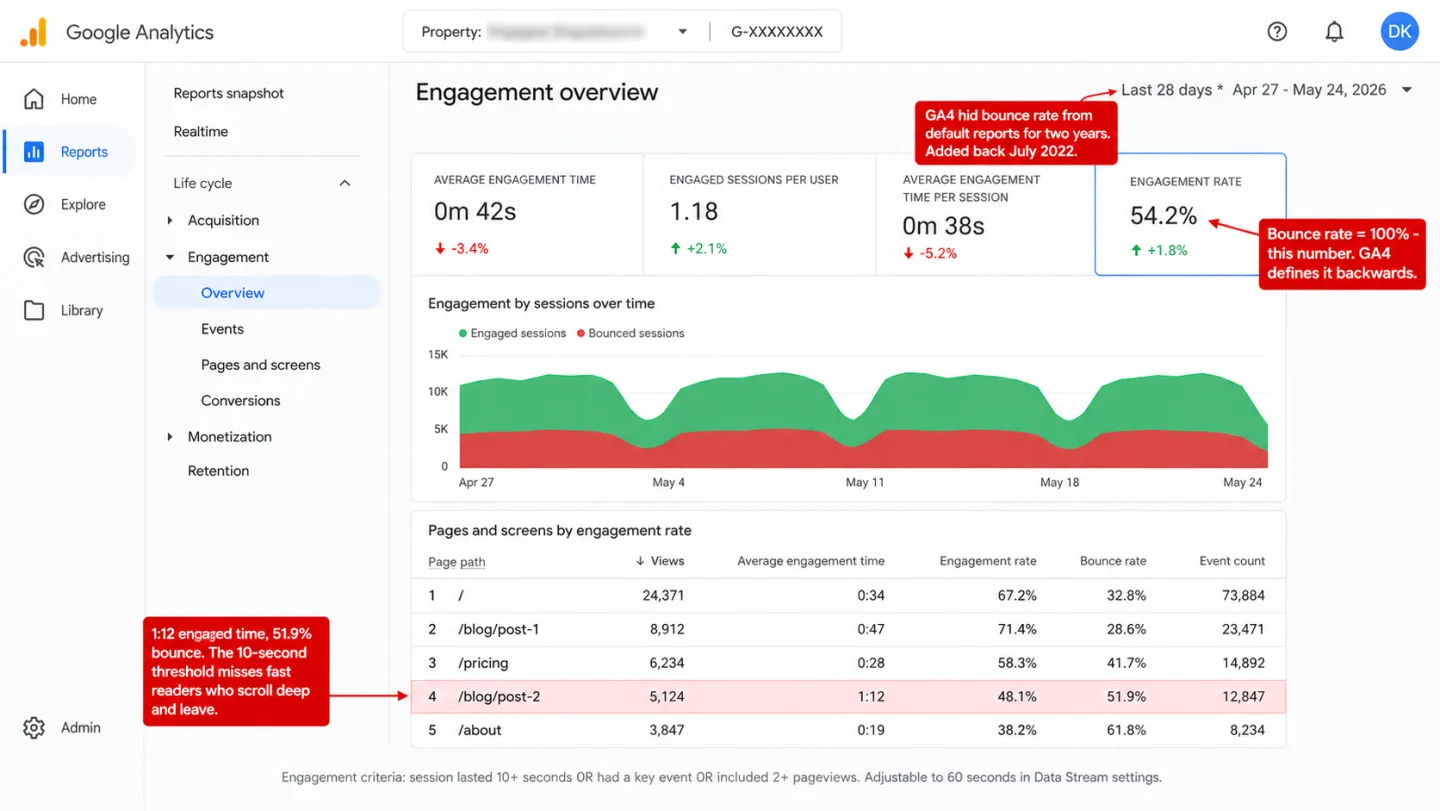Click the Pages and screens by engagement rate title
Image resolution: width=1440 pixels, height=811 pixels.
coord(560,530)
